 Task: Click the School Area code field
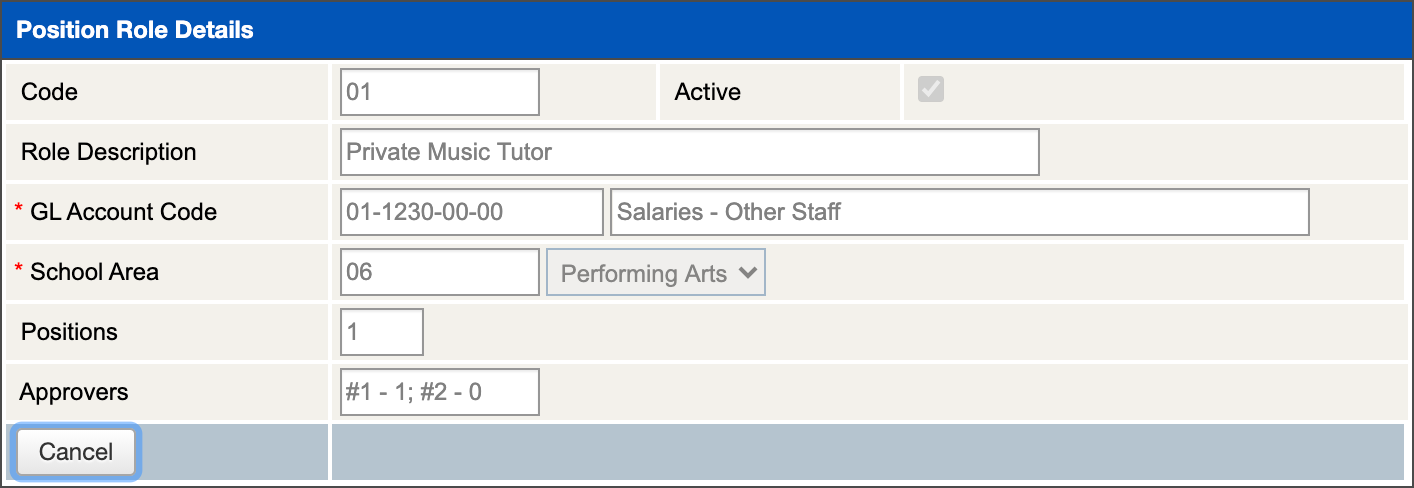(439, 272)
